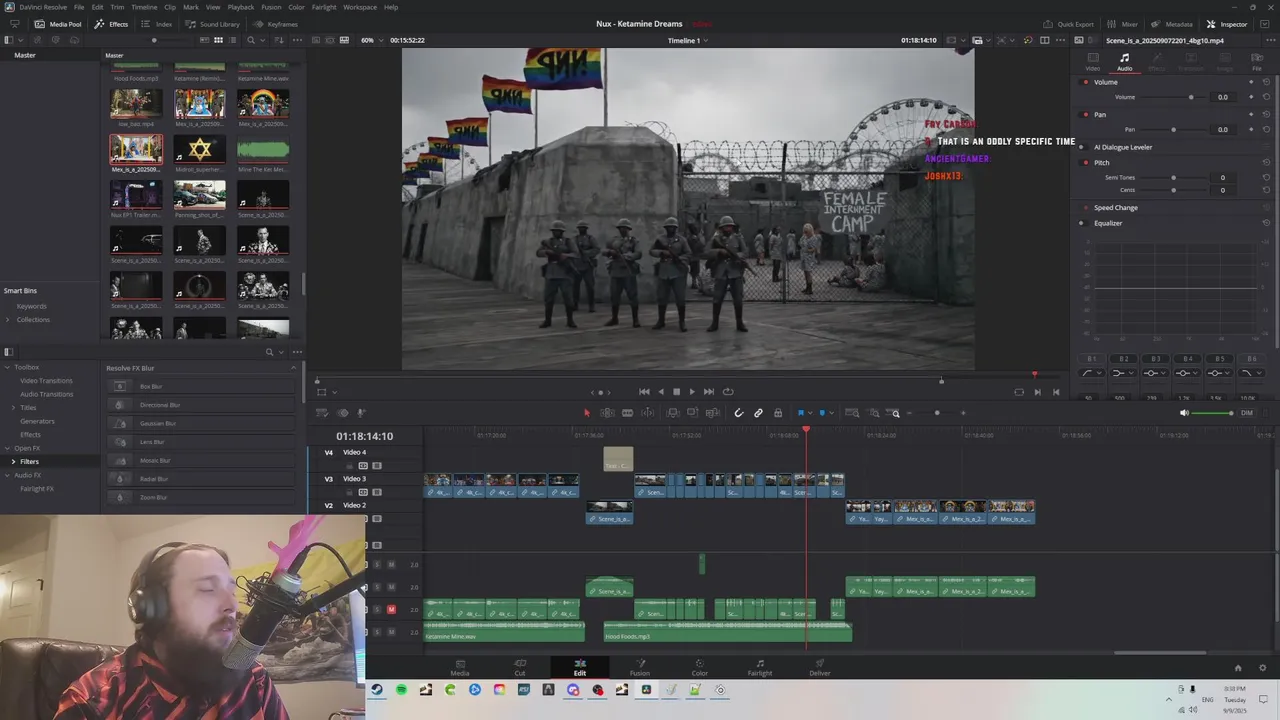Go to the Fairlight page
The height and width of the screenshot is (720, 1280).
point(760,667)
